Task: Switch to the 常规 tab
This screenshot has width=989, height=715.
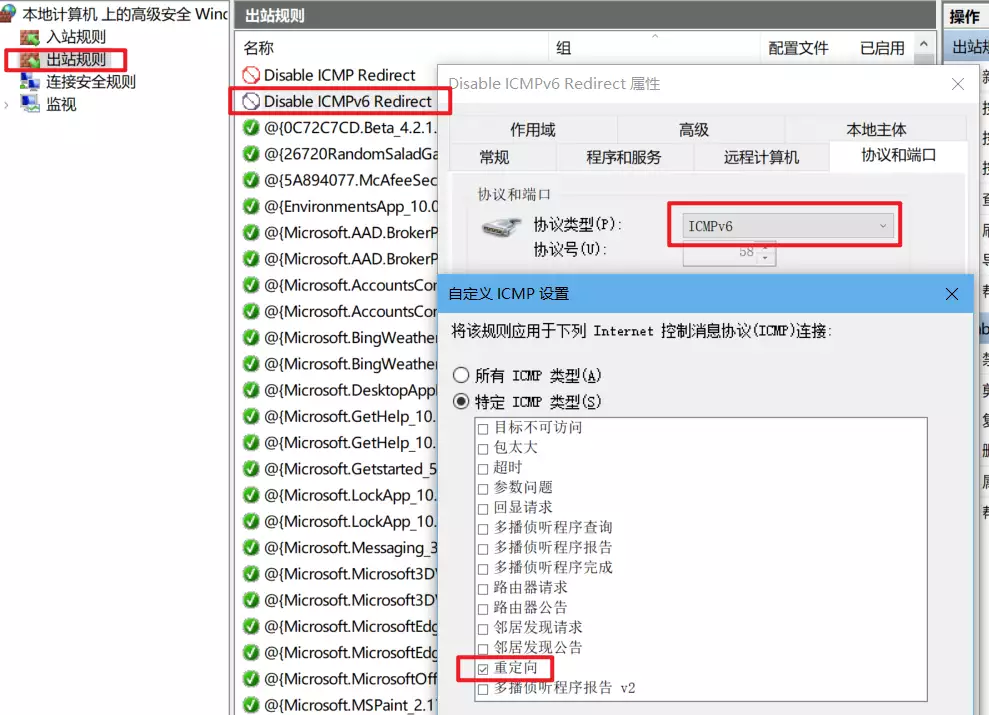Action: coord(494,157)
